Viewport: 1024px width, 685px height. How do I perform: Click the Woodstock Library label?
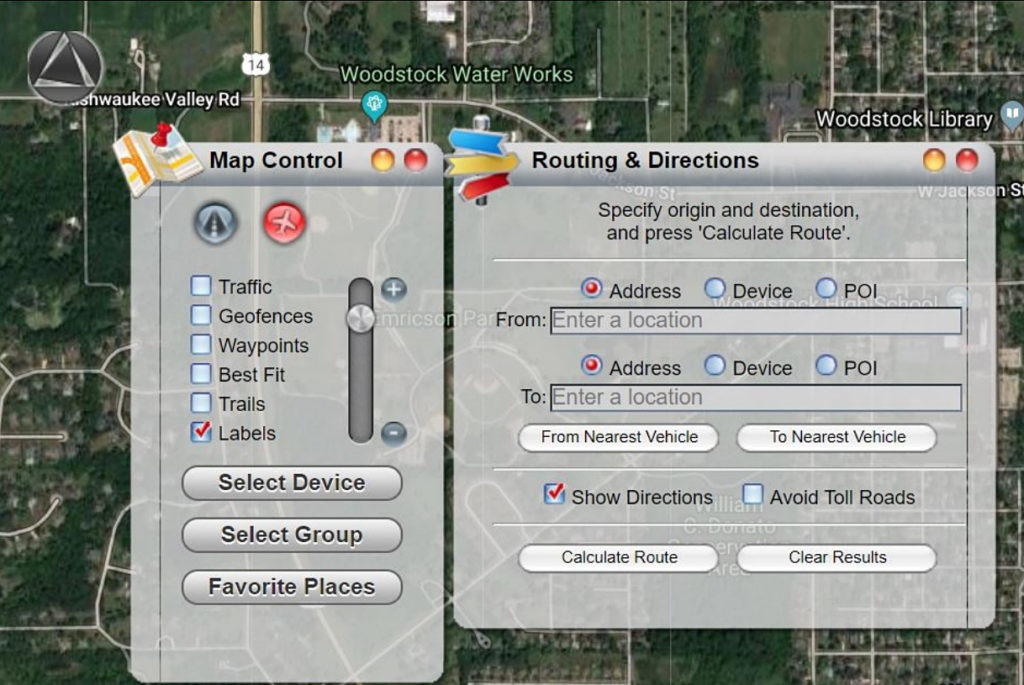pos(904,119)
